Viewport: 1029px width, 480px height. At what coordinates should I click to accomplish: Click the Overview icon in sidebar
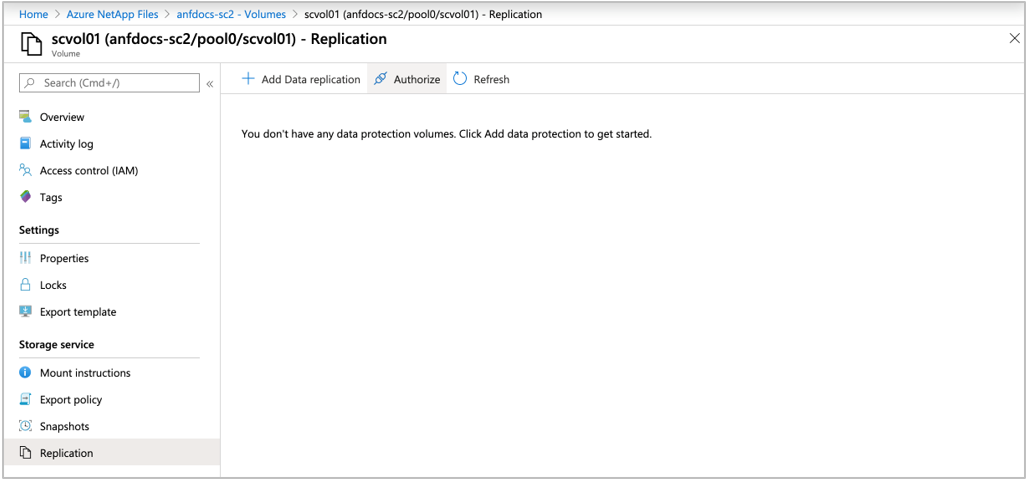point(26,117)
